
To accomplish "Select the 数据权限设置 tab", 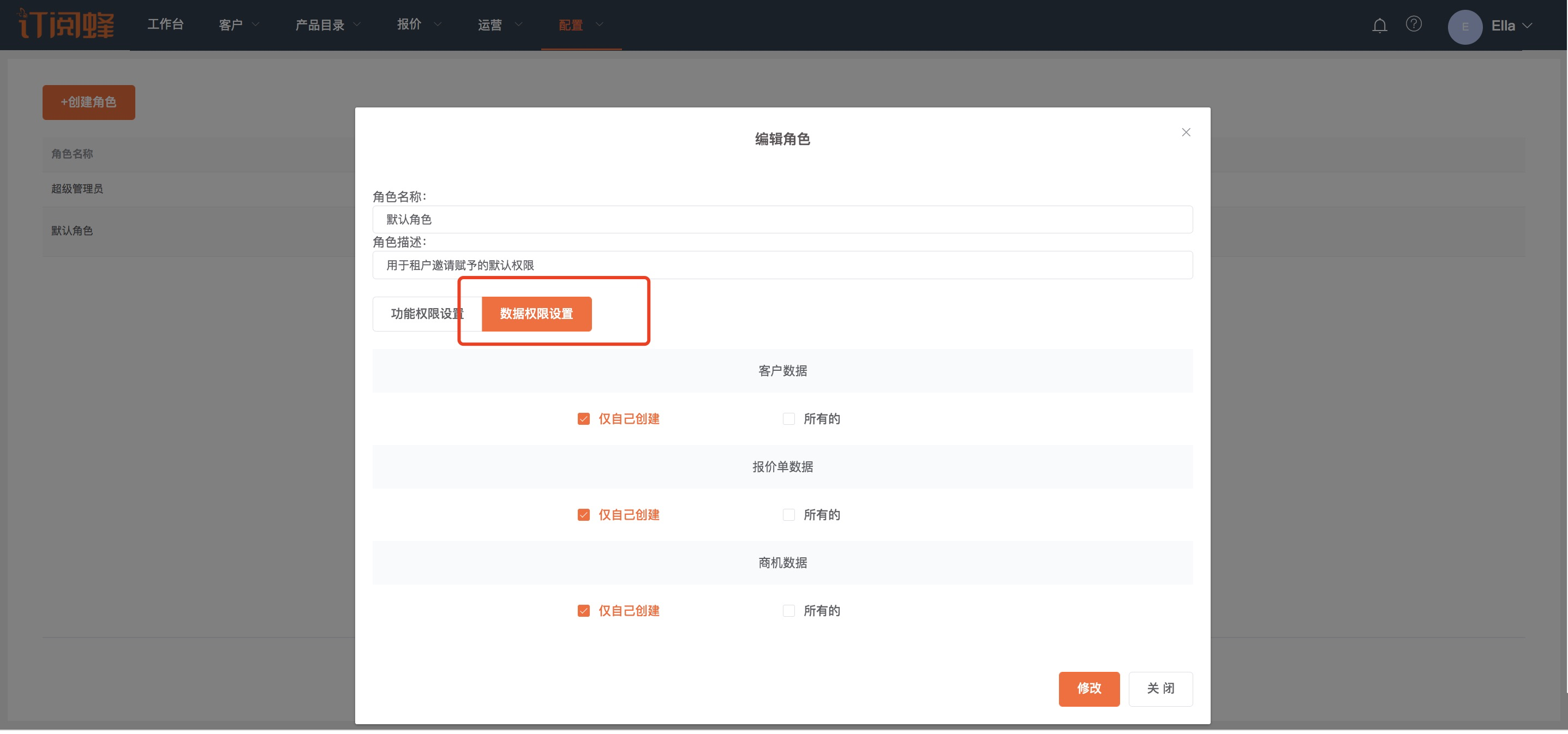I will coord(536,314).
